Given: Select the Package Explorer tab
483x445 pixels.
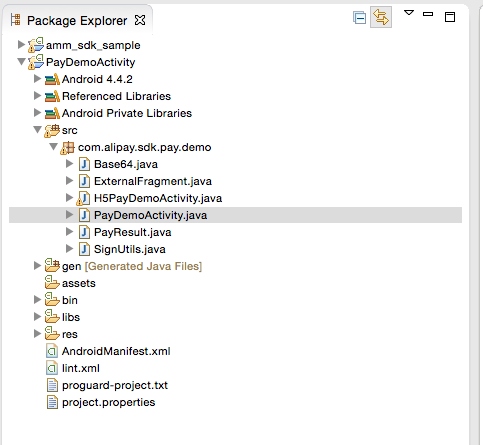Looking at the screenshot, I should tap(77, 21).
